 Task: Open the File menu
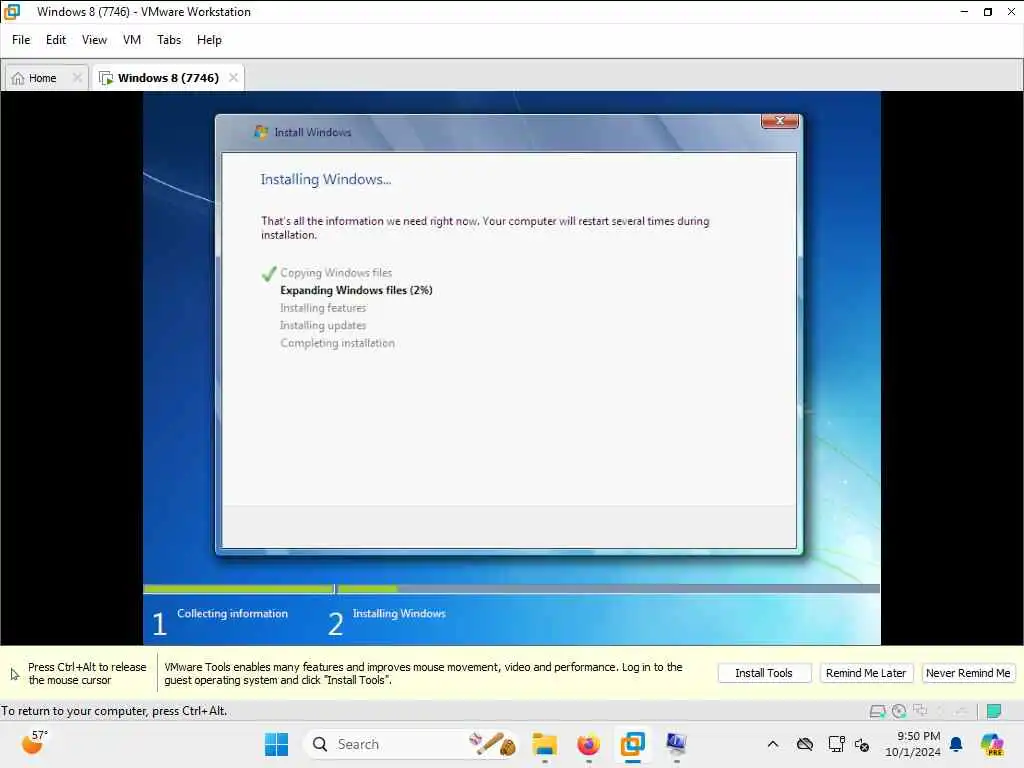[x=21, y=40]
